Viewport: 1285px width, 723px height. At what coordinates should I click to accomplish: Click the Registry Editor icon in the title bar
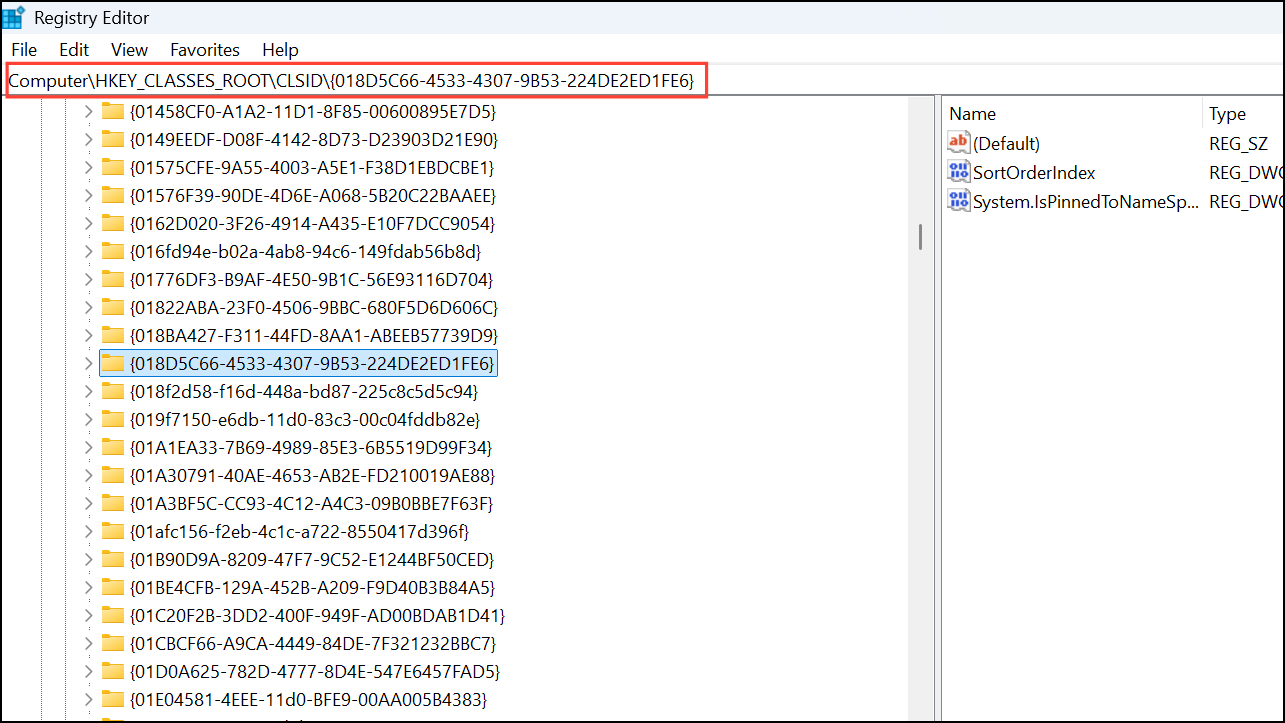(15, 16)
